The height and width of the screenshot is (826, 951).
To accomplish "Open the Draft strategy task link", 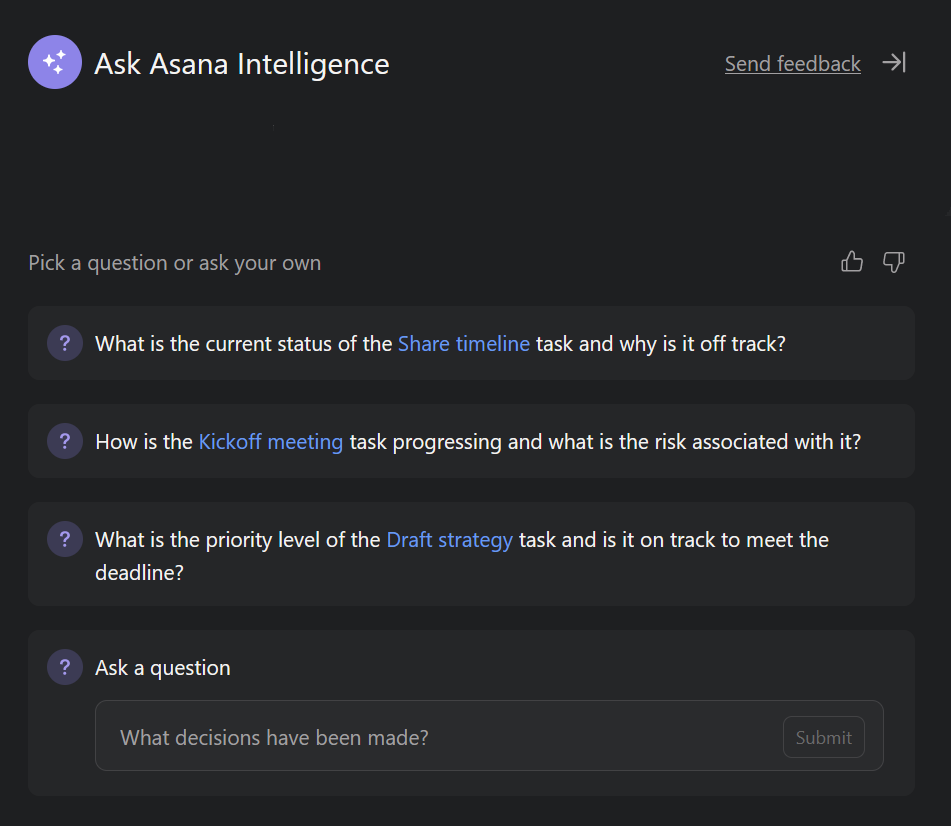I will pyautogui.click(x=449, y=540).
